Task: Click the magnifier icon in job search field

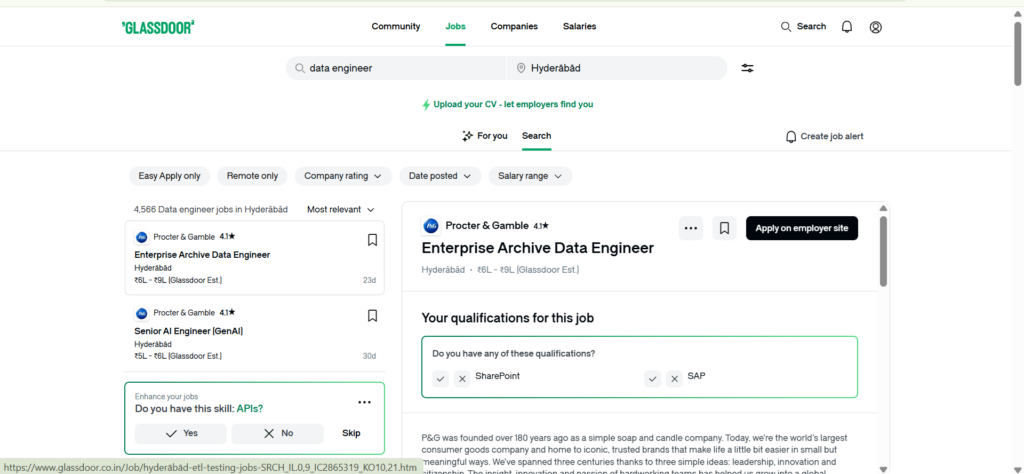Action: click(x=300, y=68)
